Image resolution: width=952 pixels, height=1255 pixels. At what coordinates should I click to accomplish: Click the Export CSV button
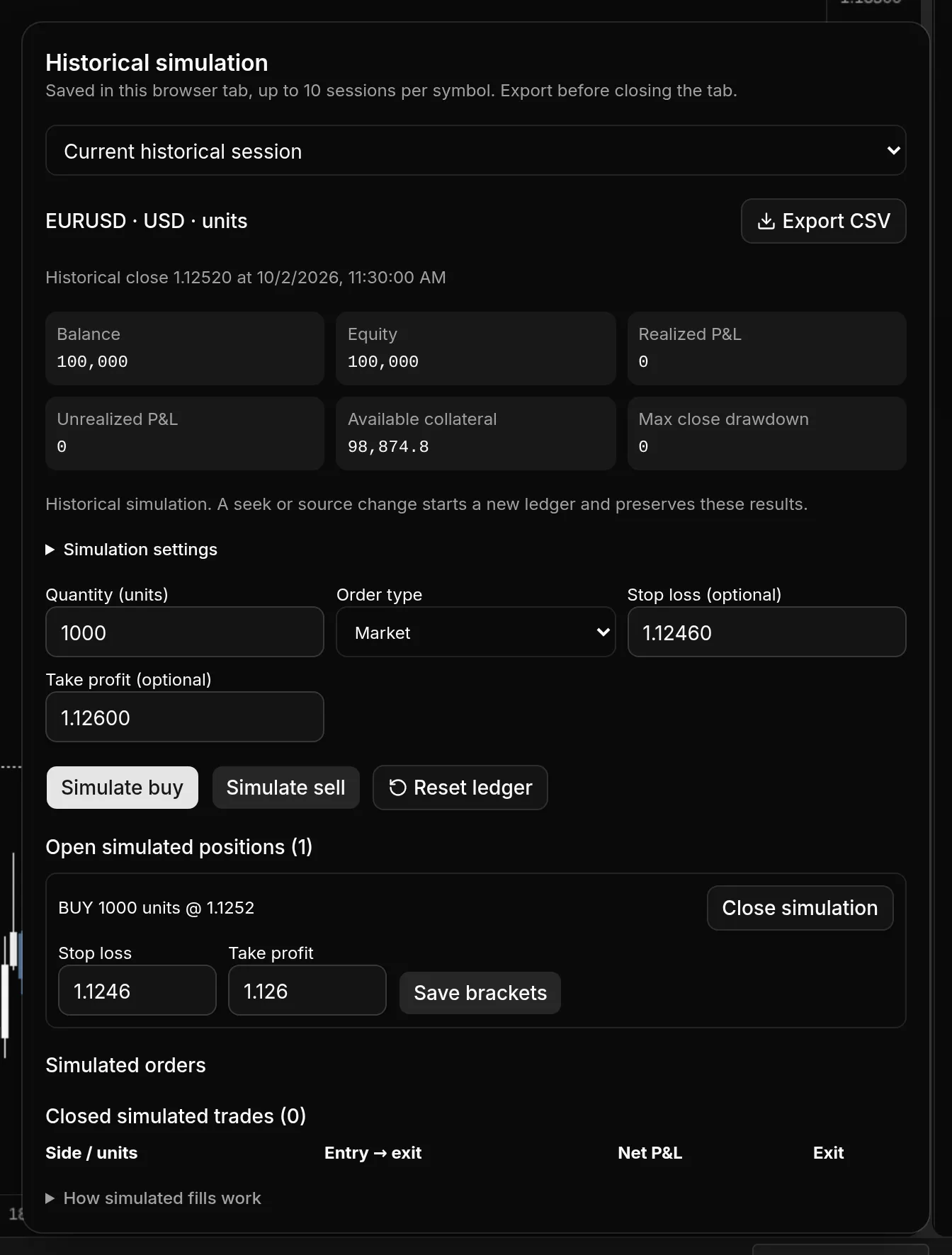[x=823, y=221]
